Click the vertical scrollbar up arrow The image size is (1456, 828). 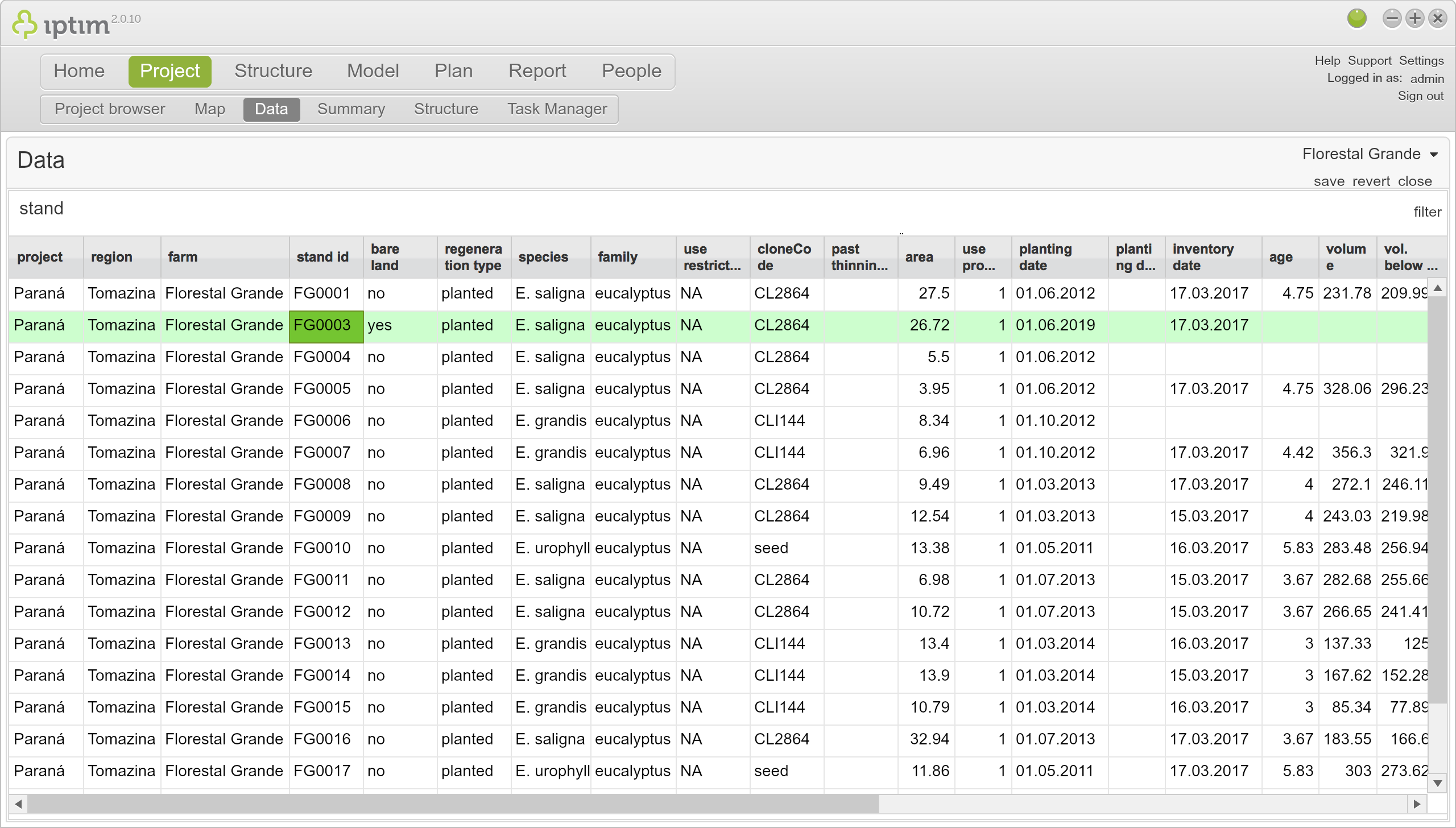point(1437,288)
